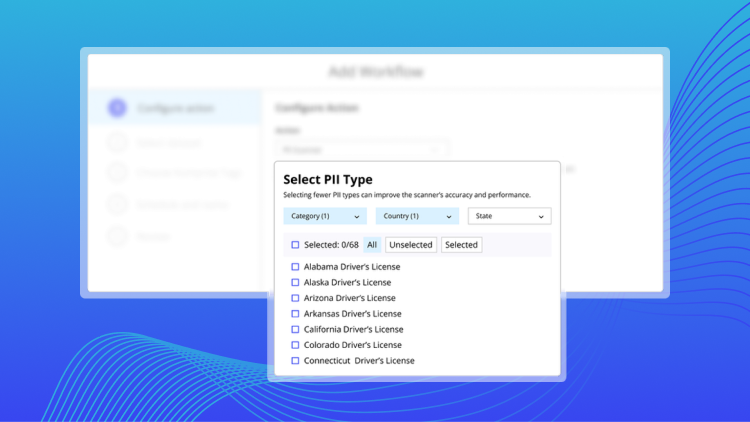Viewport: 750px width, 422px height.
Task: Toggle Colorado Driver's License checkbox
Action: point(295,345)
